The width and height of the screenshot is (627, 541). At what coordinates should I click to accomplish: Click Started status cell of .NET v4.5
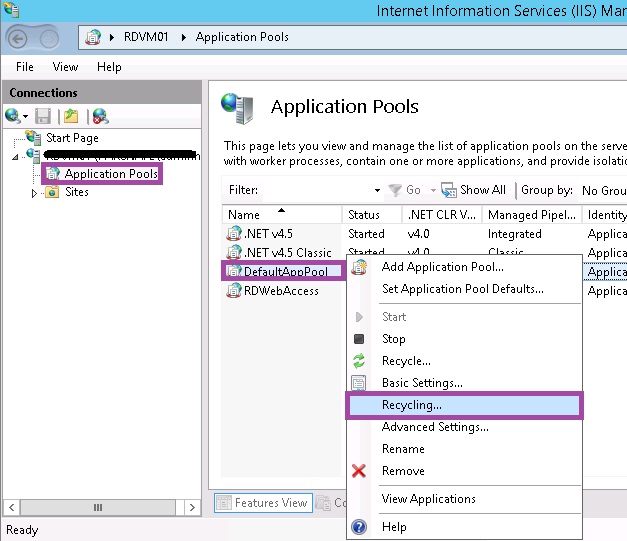click(366, 234)
